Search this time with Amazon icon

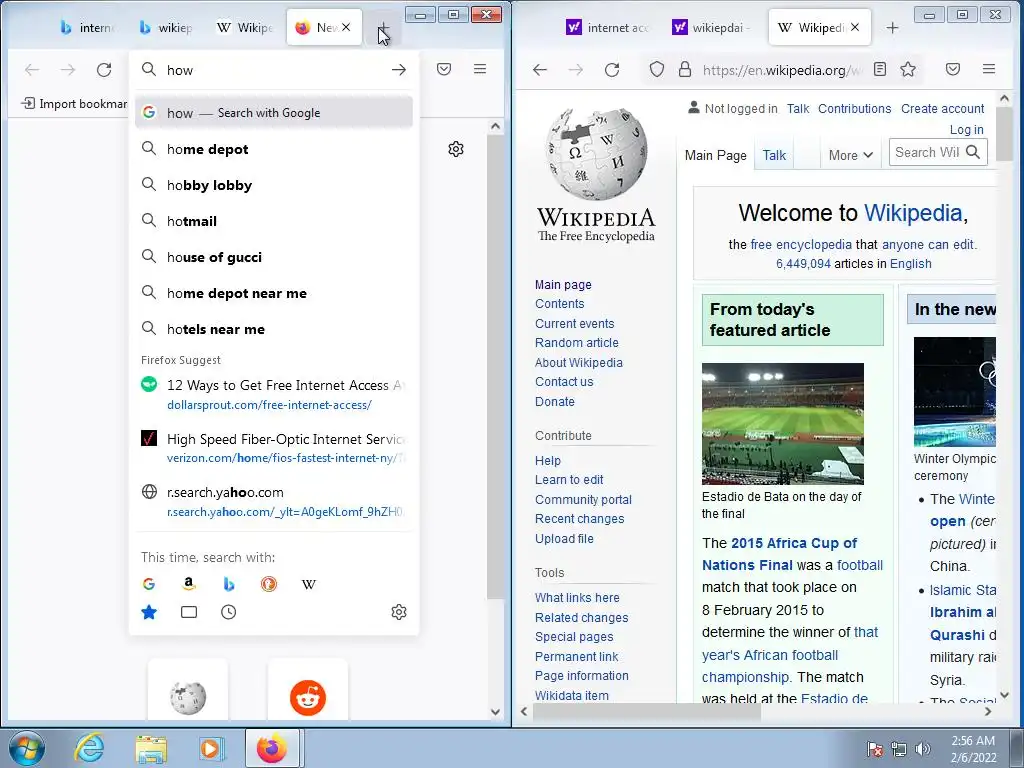tap(189, 584)
